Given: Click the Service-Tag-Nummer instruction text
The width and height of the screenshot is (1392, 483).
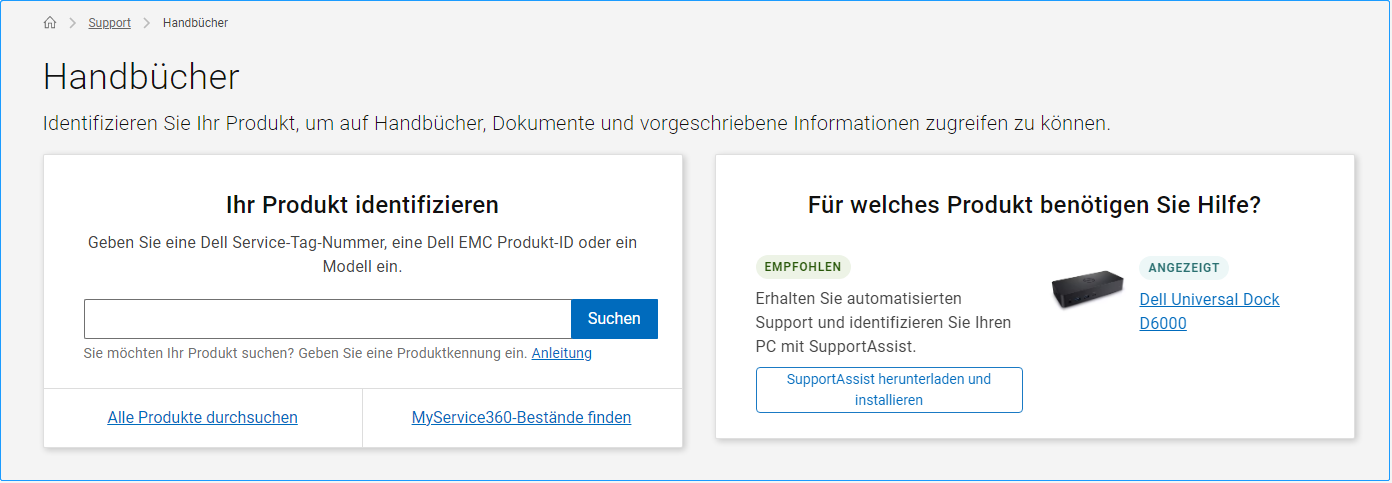Looking at the screenshot, I should click(x=362, y=254).
